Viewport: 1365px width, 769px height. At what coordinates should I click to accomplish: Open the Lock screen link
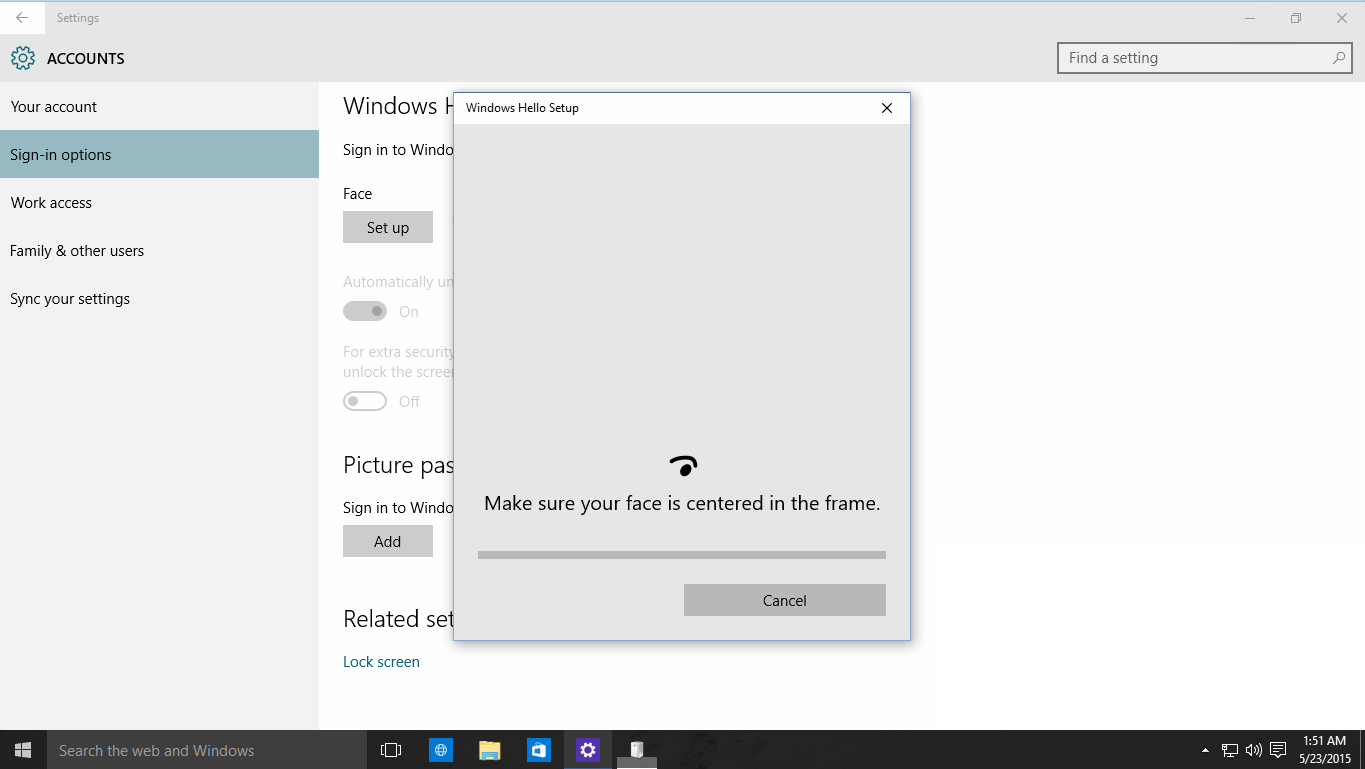coord(381,661)
